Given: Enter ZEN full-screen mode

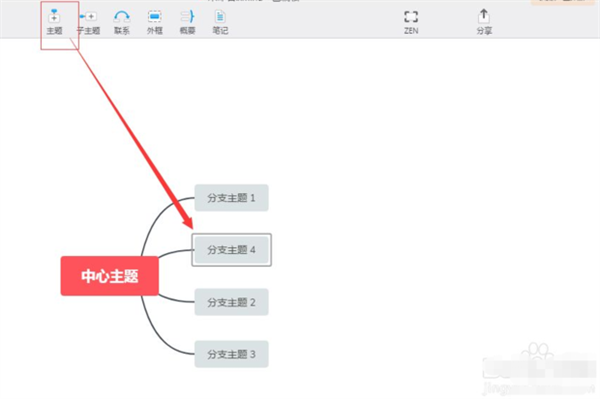Looking at the screenshot, I should click(x=411, y=22).
